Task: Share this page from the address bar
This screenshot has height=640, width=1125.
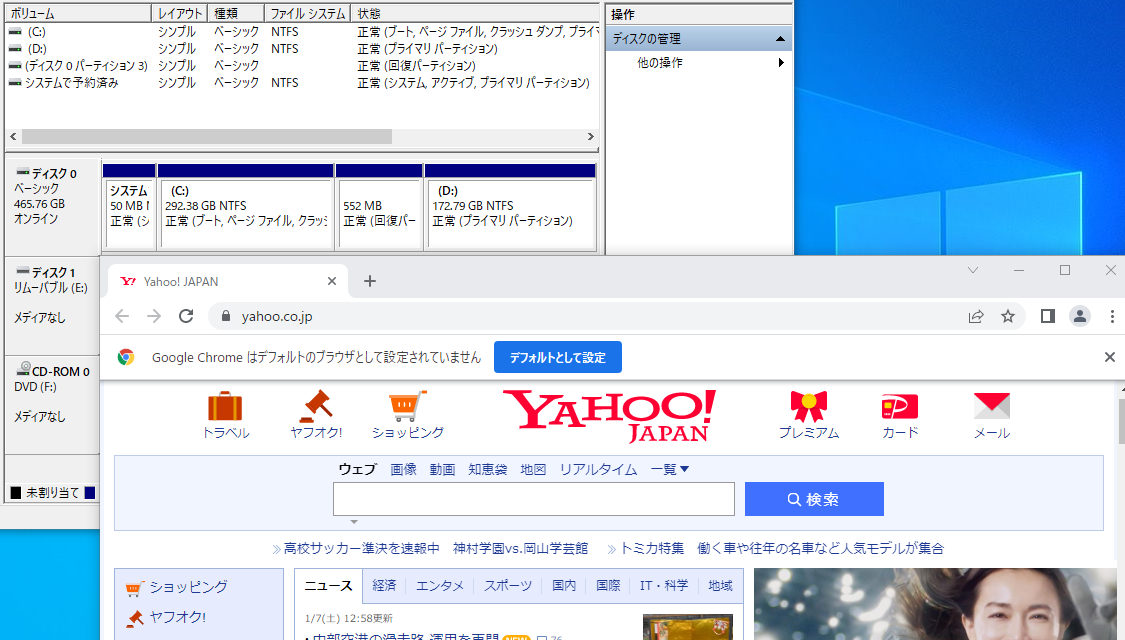Action: (x=976, y=316)
